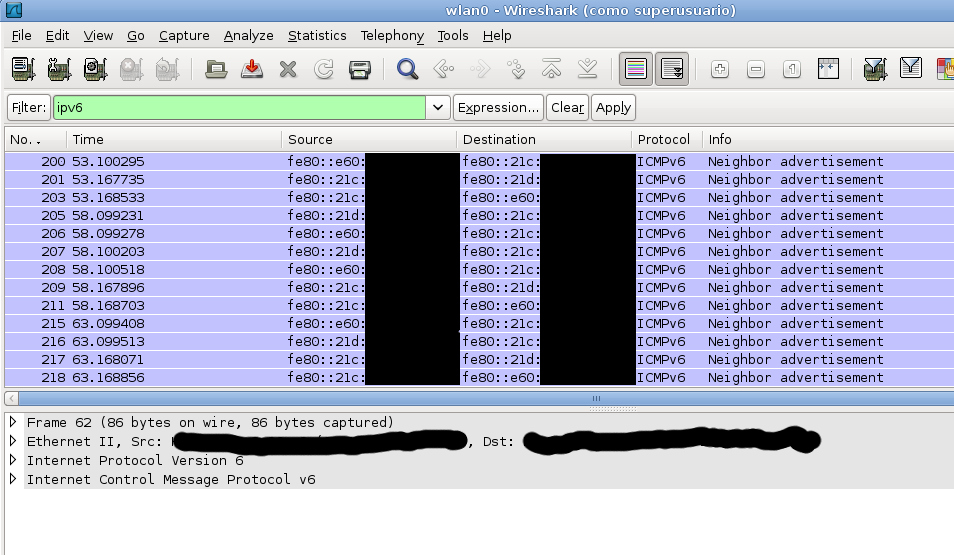Open coloring rules icon
Image resolution: width=954 pixels, height=555 pixels.
pos(945,69)
